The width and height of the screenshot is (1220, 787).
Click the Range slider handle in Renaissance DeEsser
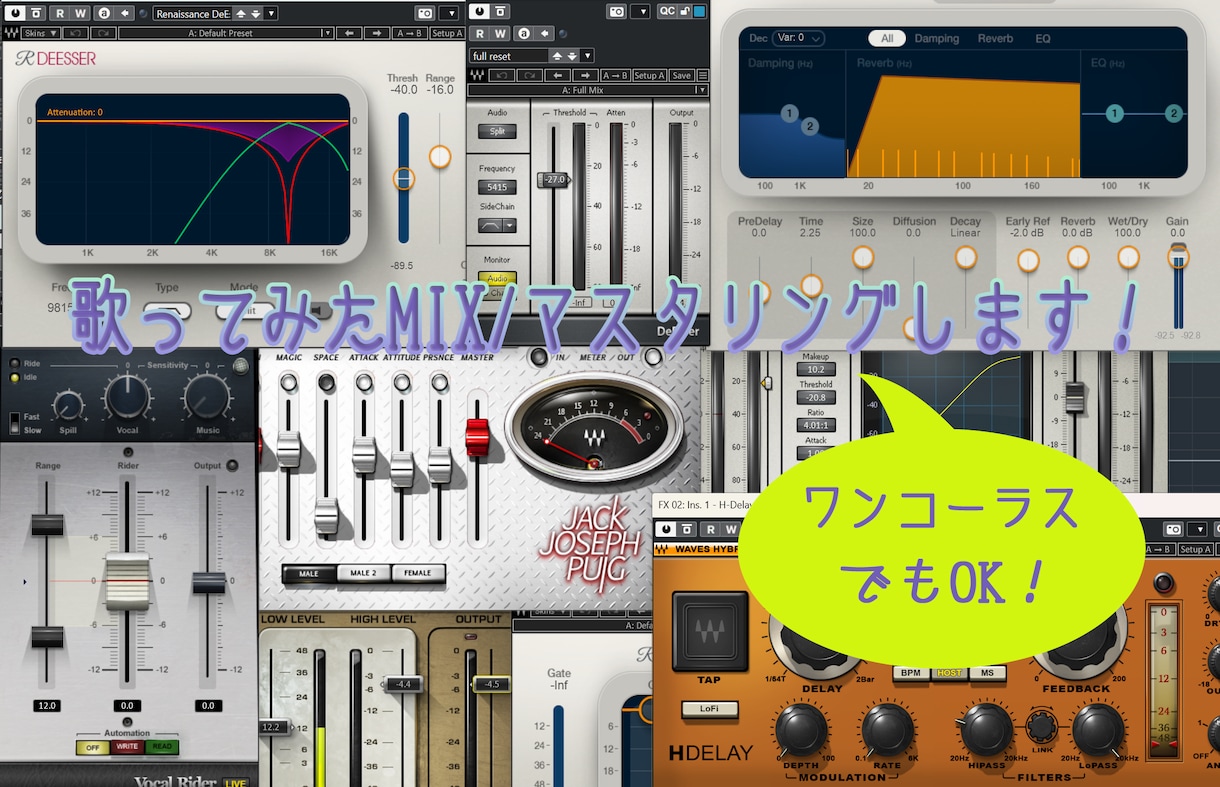tap(440, 156)
